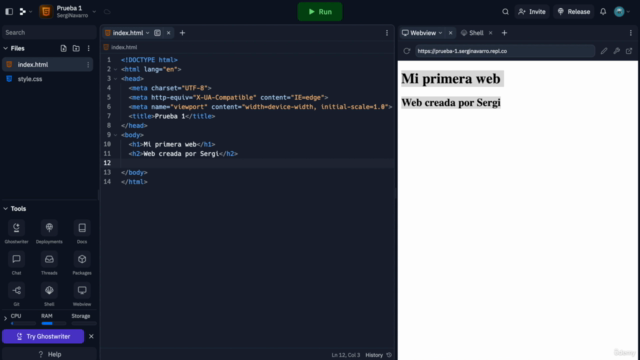Create a new folder icon
This screenshot has height=360, width=640.
76,49
